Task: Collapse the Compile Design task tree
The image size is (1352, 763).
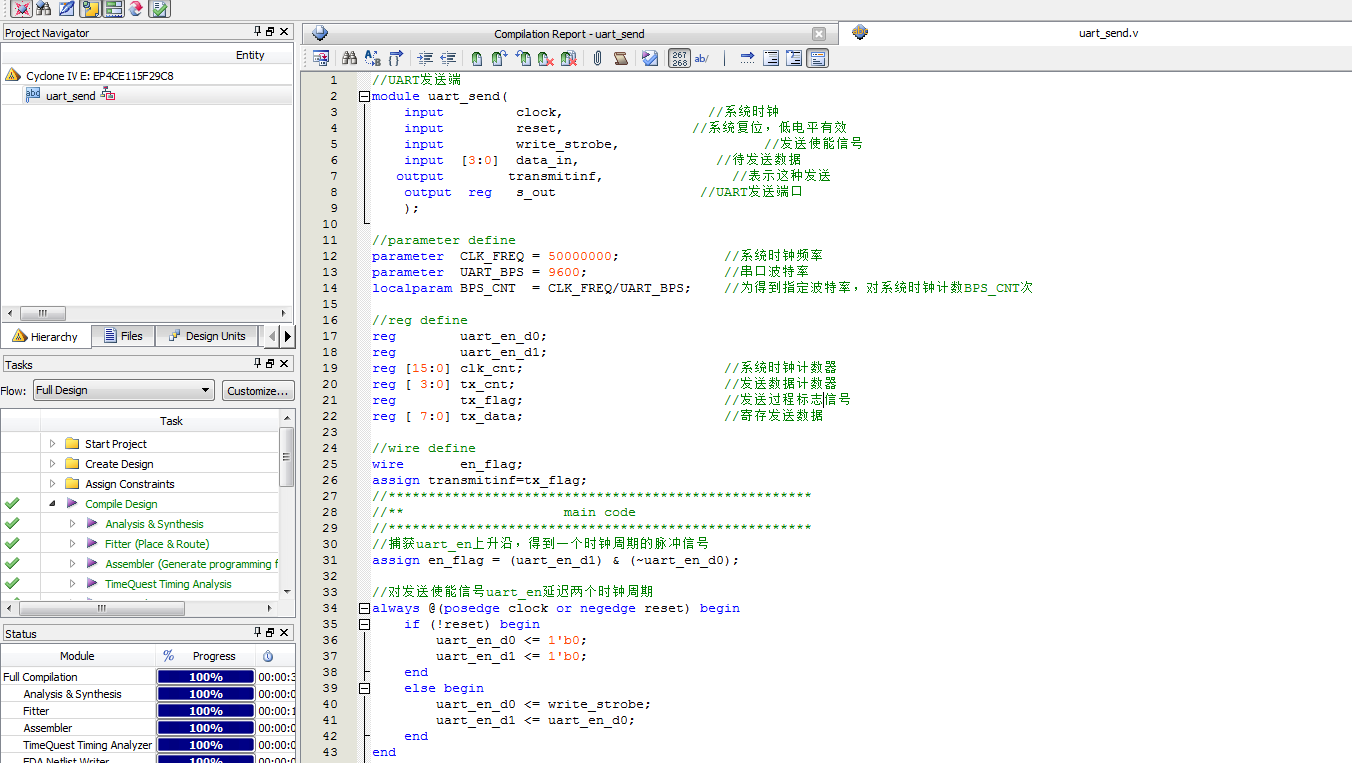Action: [52, 504]
